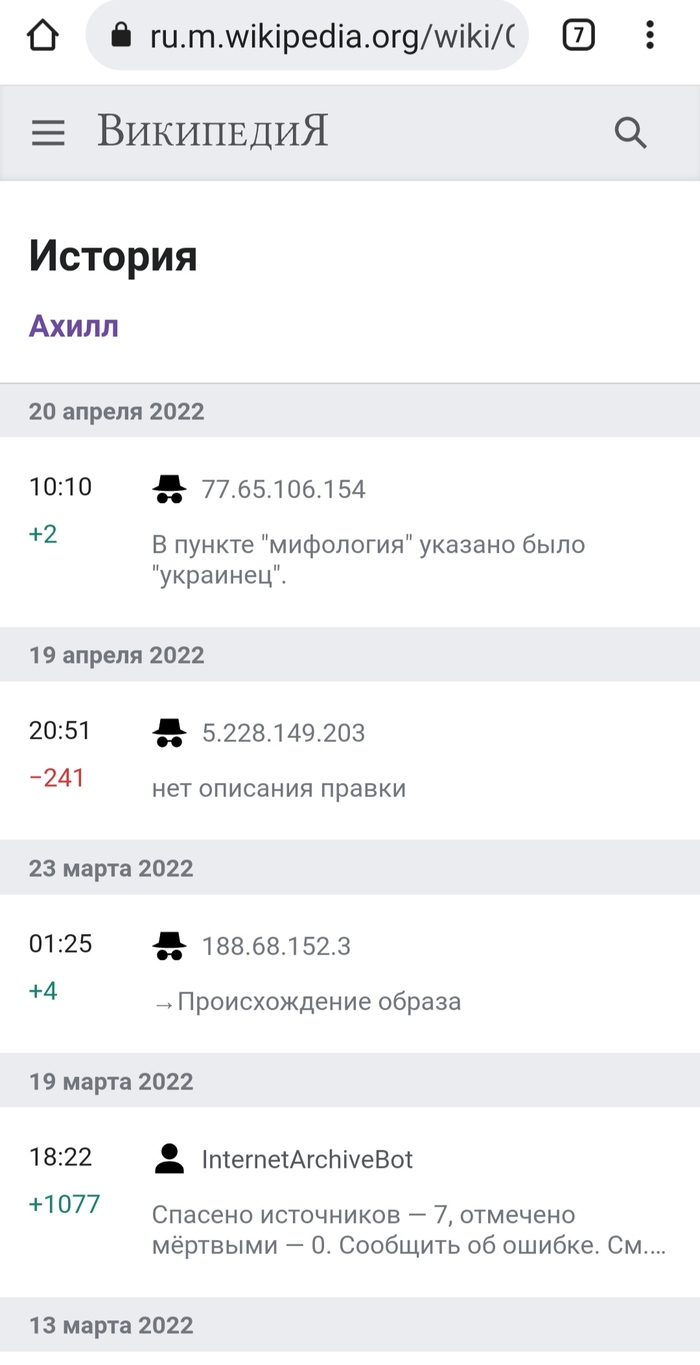This screenshot has width=700, height=1365.
Task: Open contributions of IP 5.228.149.203
Action: [x=283, y=733]
